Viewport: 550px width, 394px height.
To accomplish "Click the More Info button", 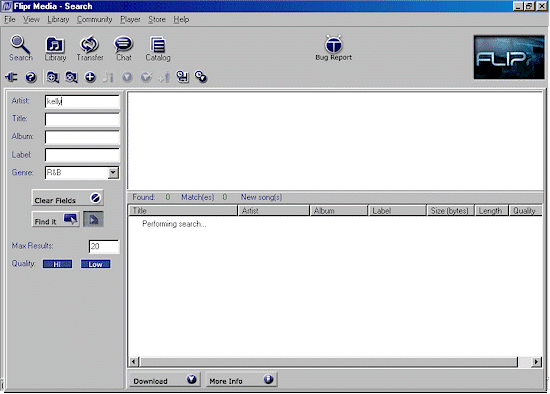I will 241,380.
